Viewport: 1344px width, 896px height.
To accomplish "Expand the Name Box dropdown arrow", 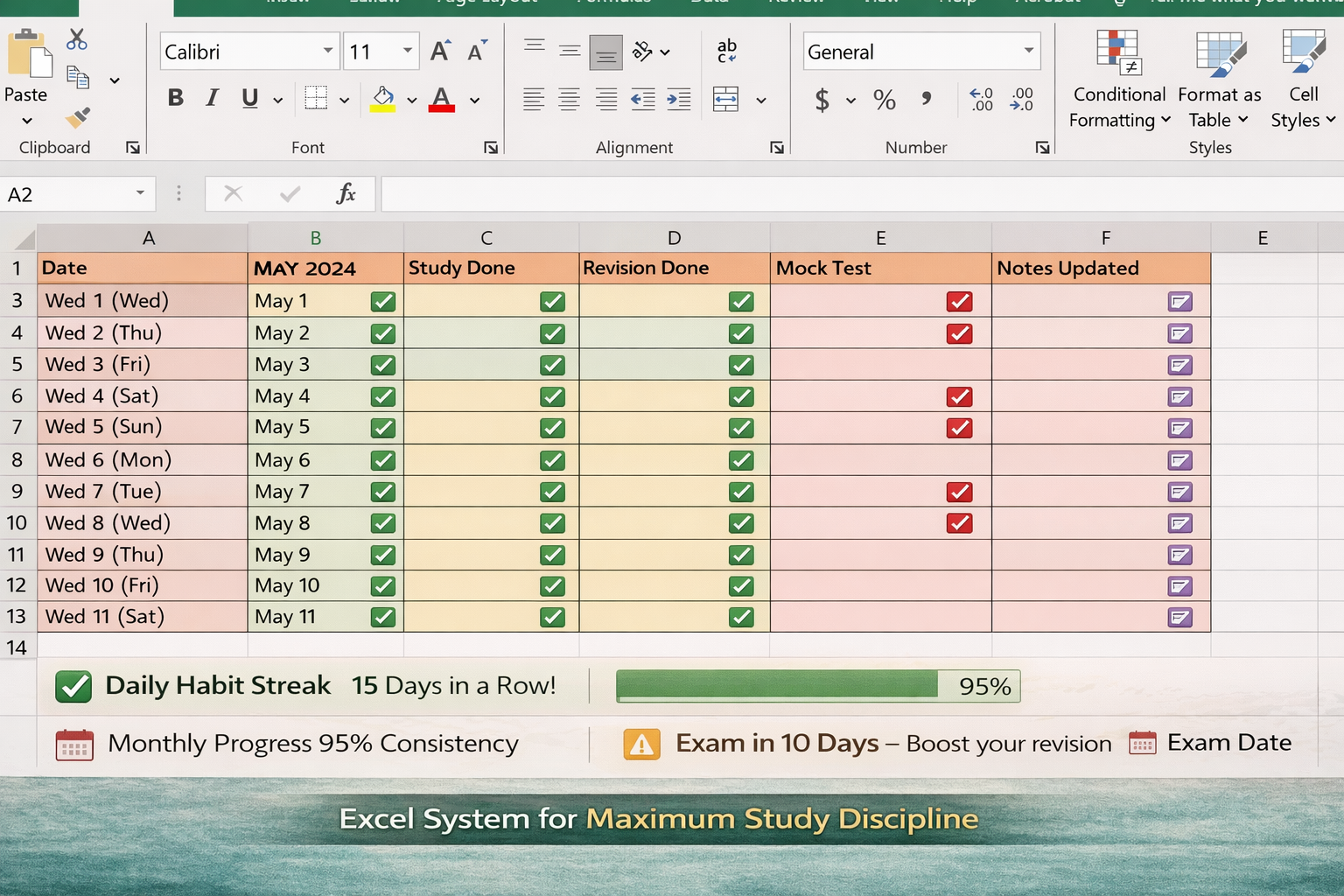I will [140, 192].
